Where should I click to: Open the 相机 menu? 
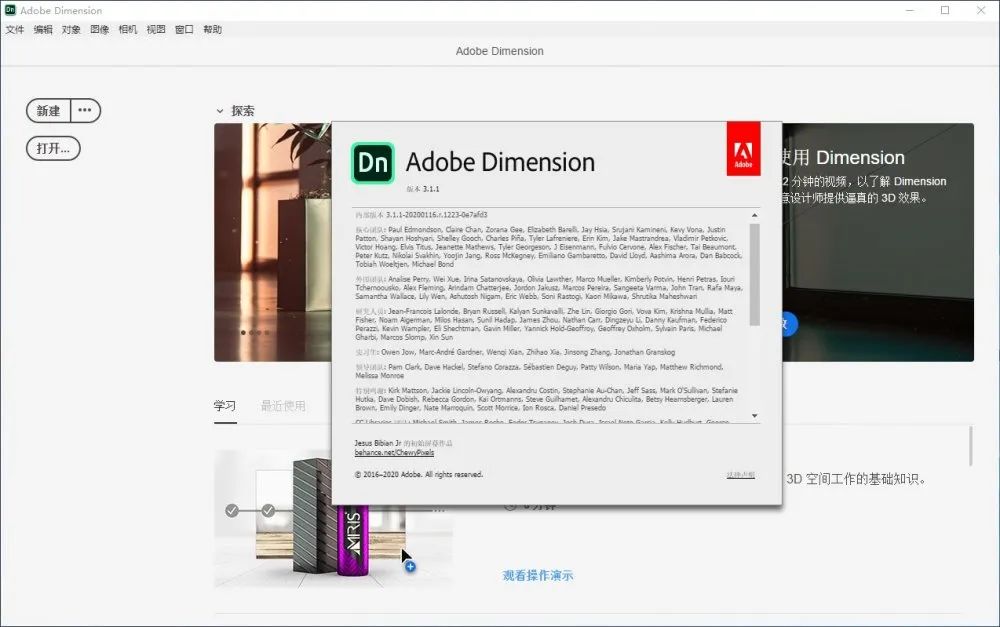click(128, 29)
